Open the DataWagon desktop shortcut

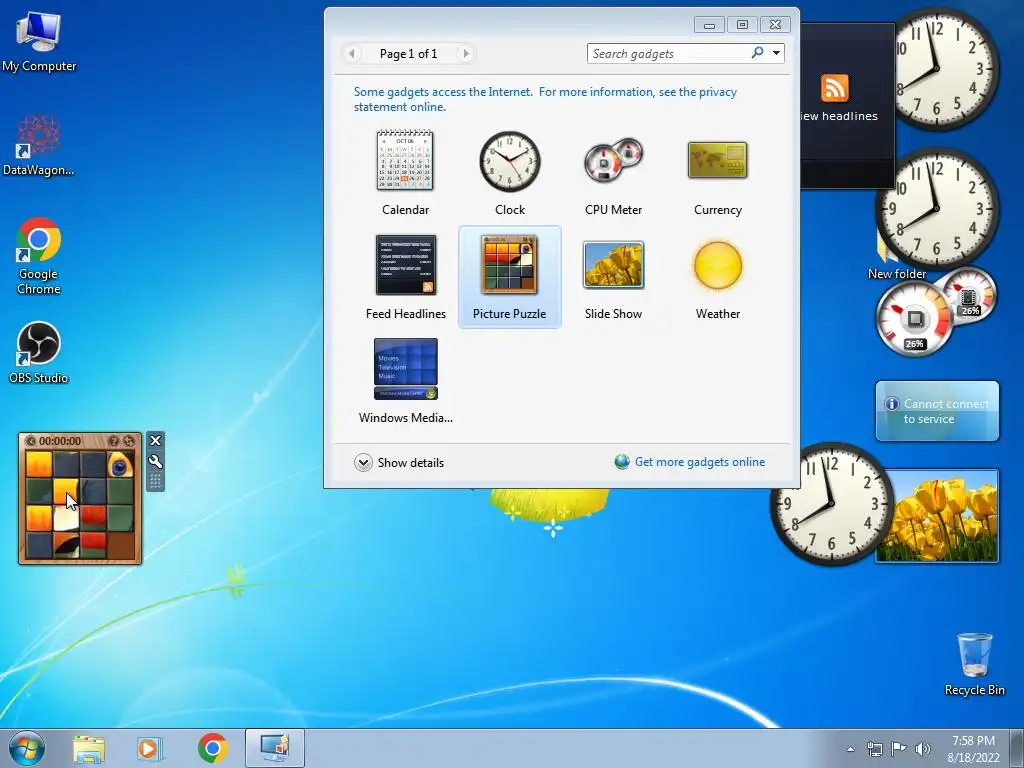coord(39,145)
